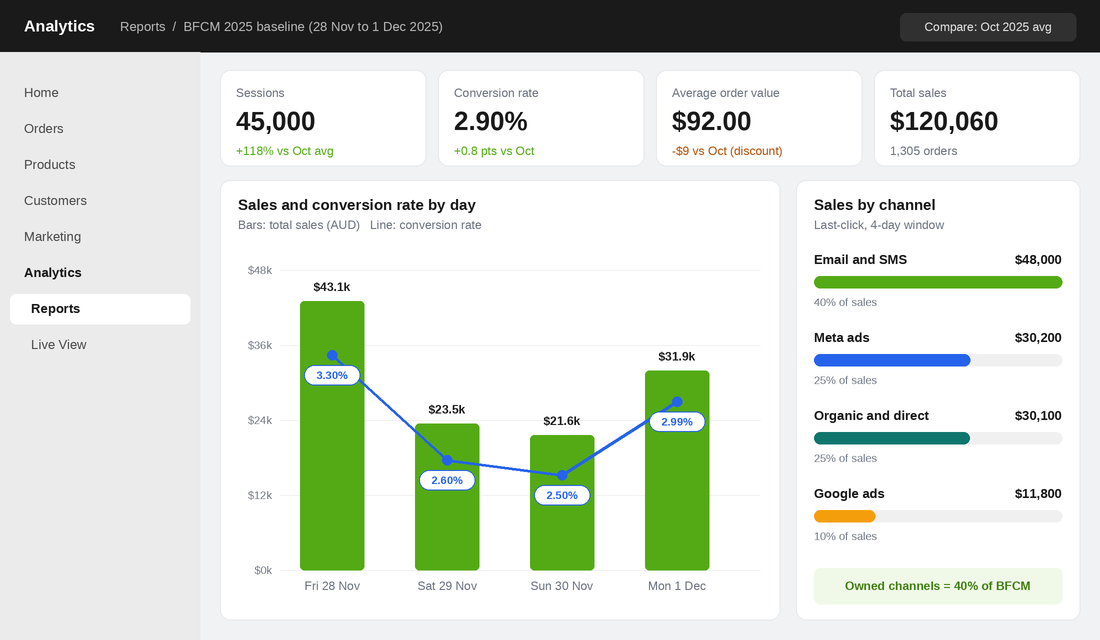
Task: Click the $48k y-axis label
Action: [x=260, y=270]
